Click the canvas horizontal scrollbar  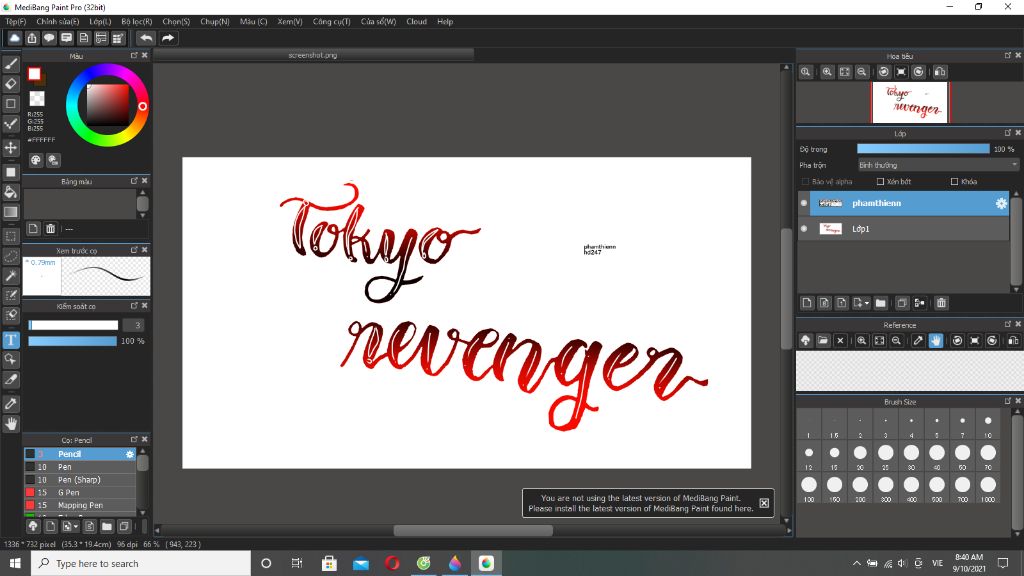pyautogui.click(x=473, y=531)
